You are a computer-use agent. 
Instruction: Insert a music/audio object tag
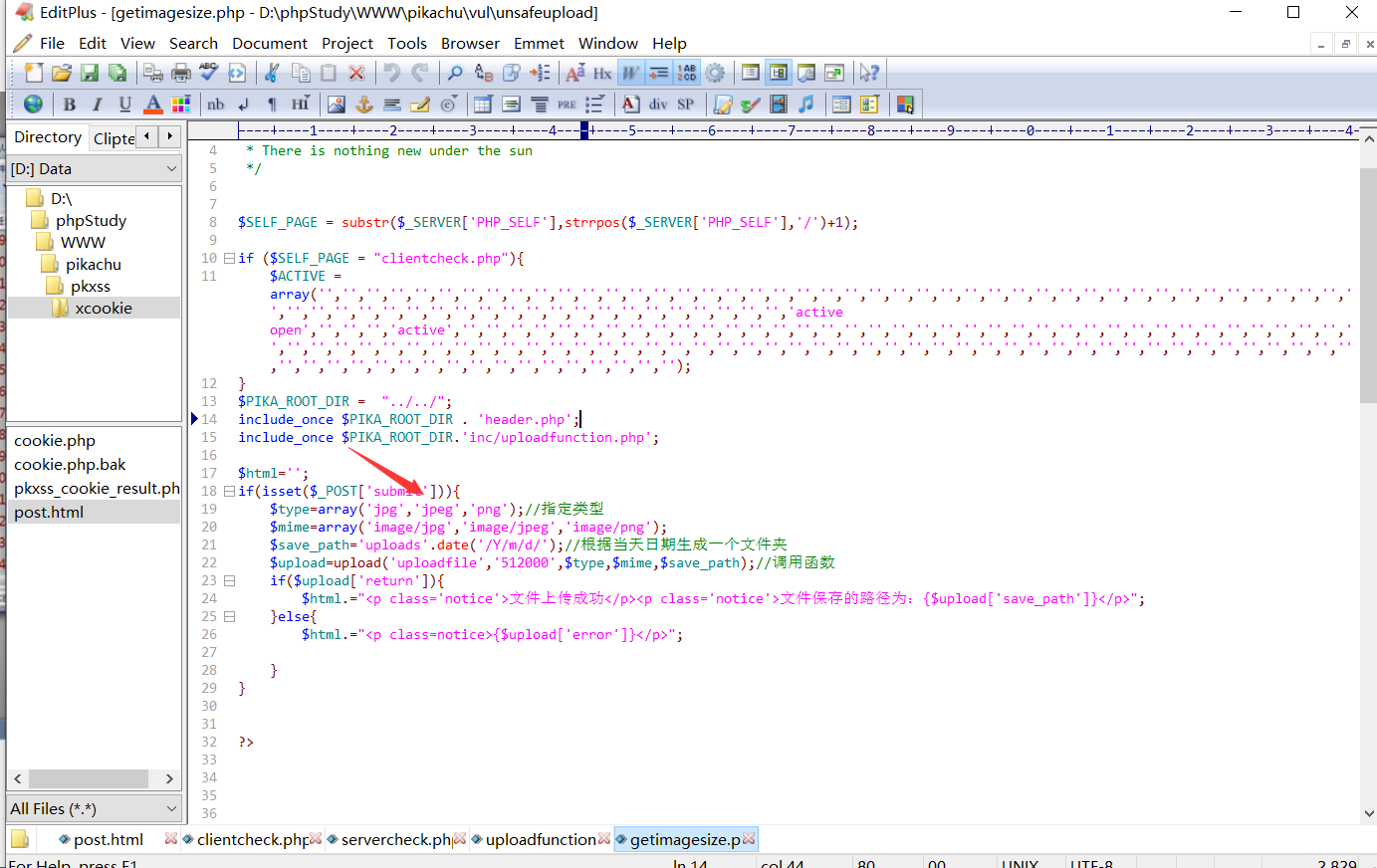(x=806, y=104)
